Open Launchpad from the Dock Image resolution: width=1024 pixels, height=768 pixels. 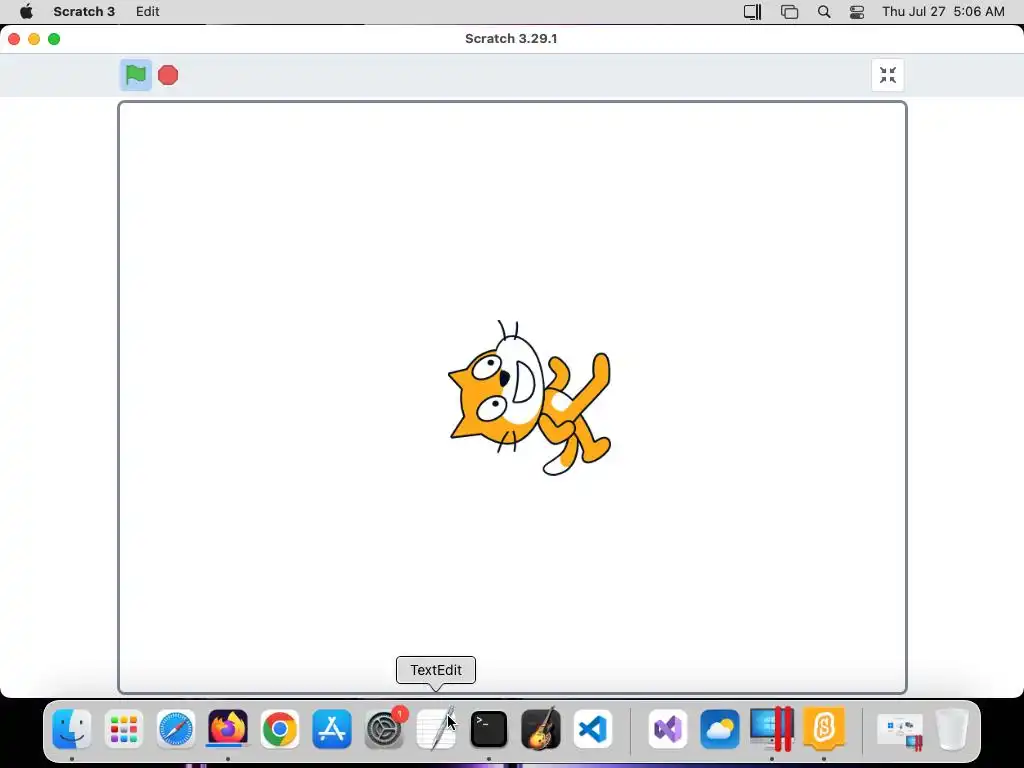click(x=123, y=729)
